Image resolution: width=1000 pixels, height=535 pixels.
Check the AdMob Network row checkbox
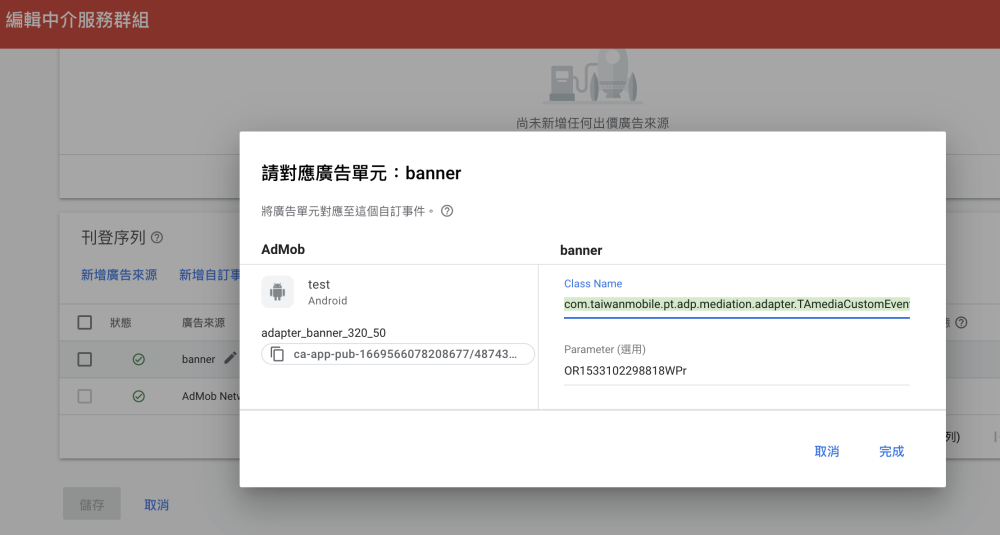click(85, 397)
